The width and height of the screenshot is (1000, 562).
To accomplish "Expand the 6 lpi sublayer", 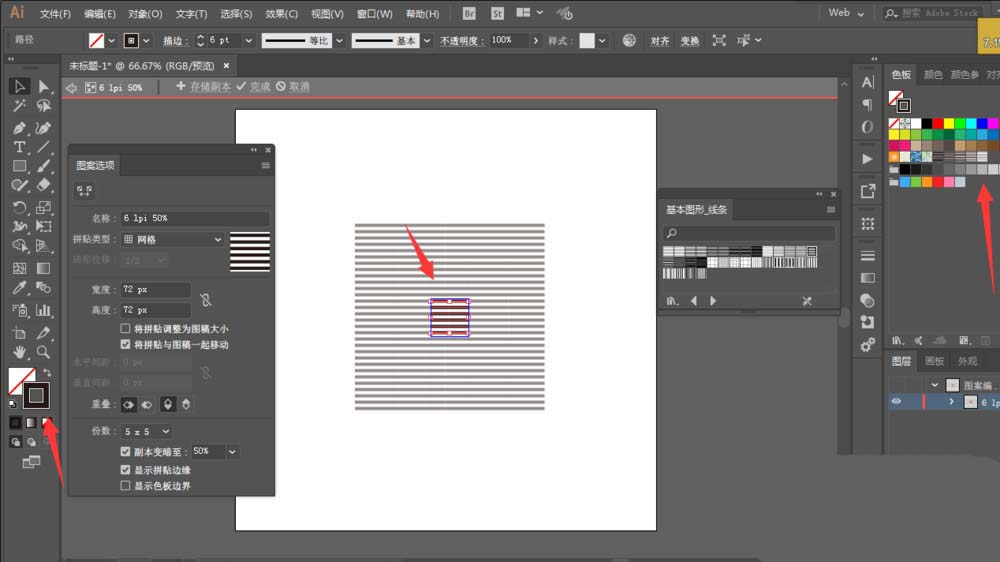I will [x=951, y=402].
